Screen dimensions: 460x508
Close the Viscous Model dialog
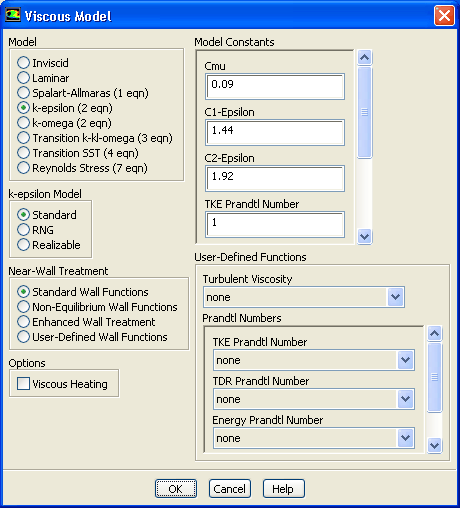(444, 15)
